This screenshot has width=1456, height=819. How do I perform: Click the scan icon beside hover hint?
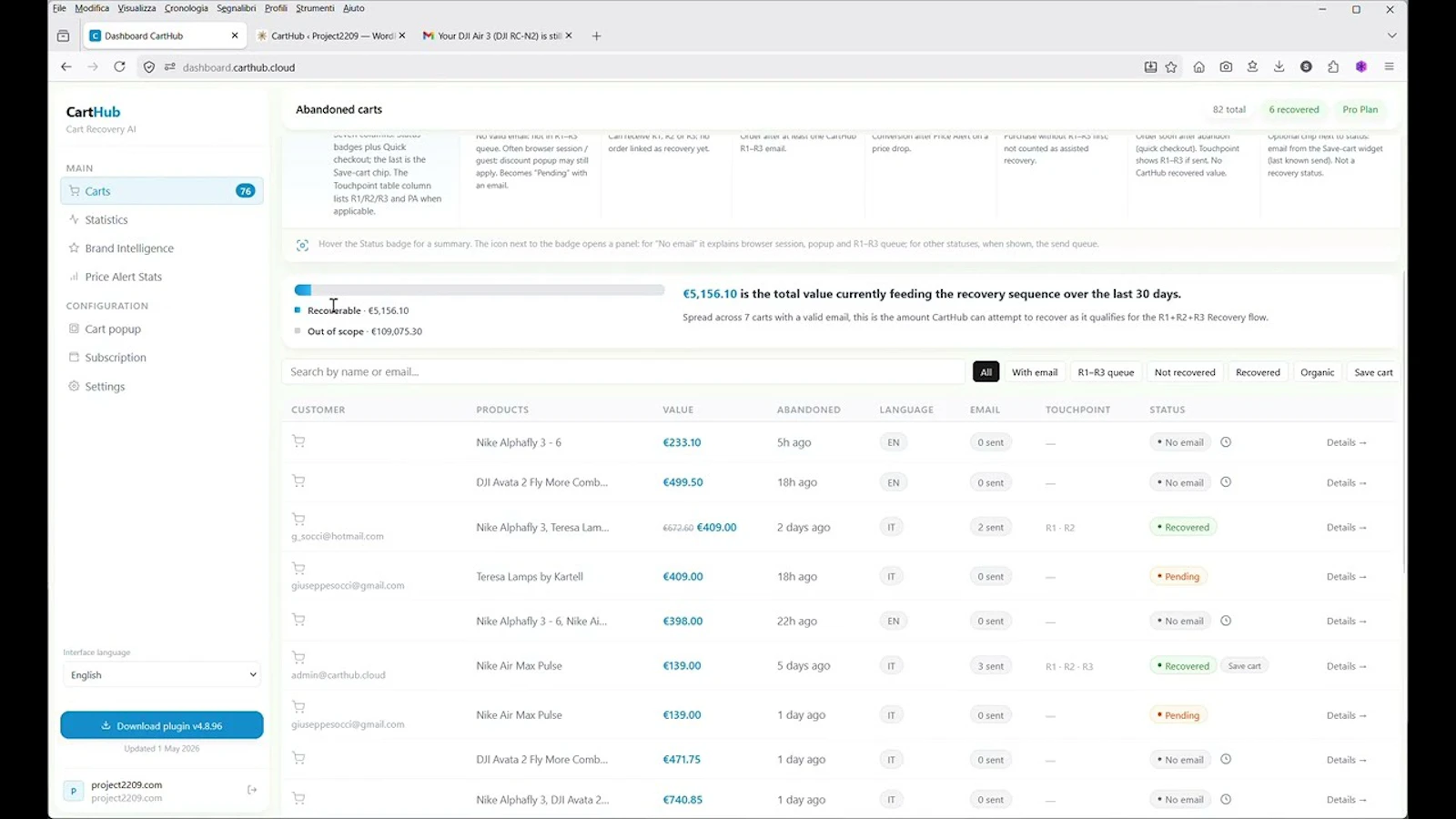[x=302, y=245]
